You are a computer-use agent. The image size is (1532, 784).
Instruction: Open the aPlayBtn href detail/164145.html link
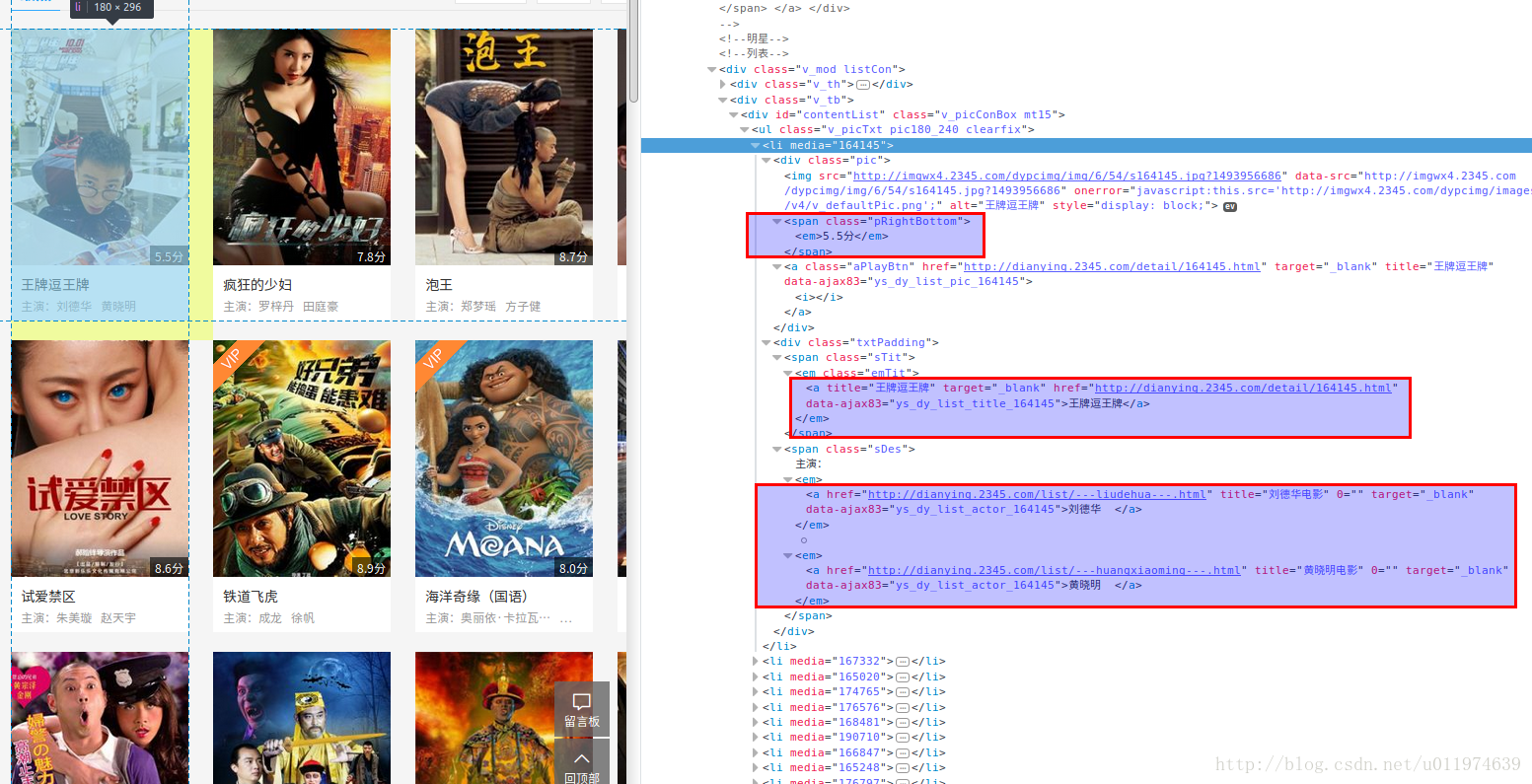(x=1112, y=267)
